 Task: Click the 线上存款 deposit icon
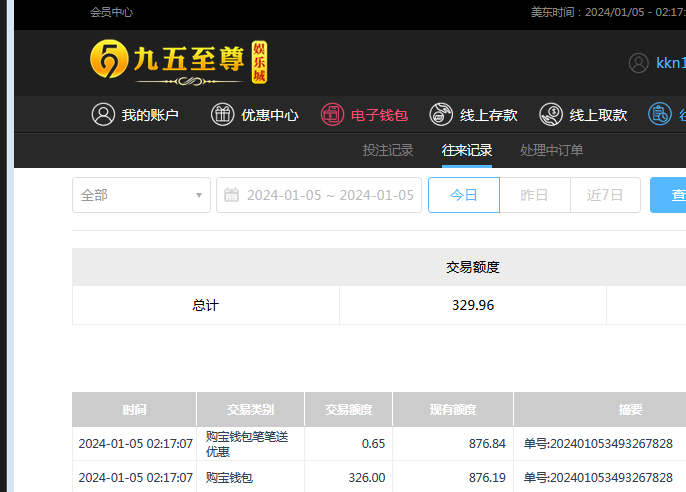point(441,115)
